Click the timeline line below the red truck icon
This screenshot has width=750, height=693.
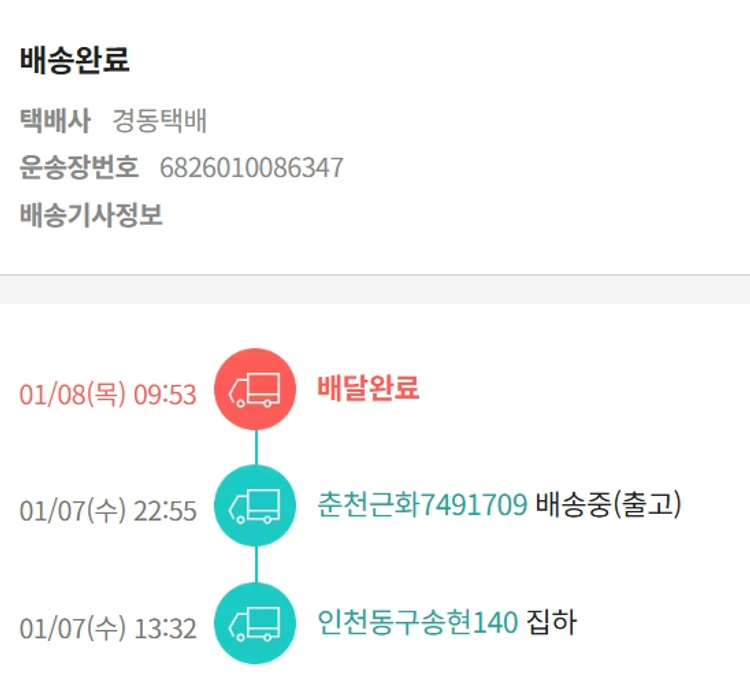(x=256, y=447)
